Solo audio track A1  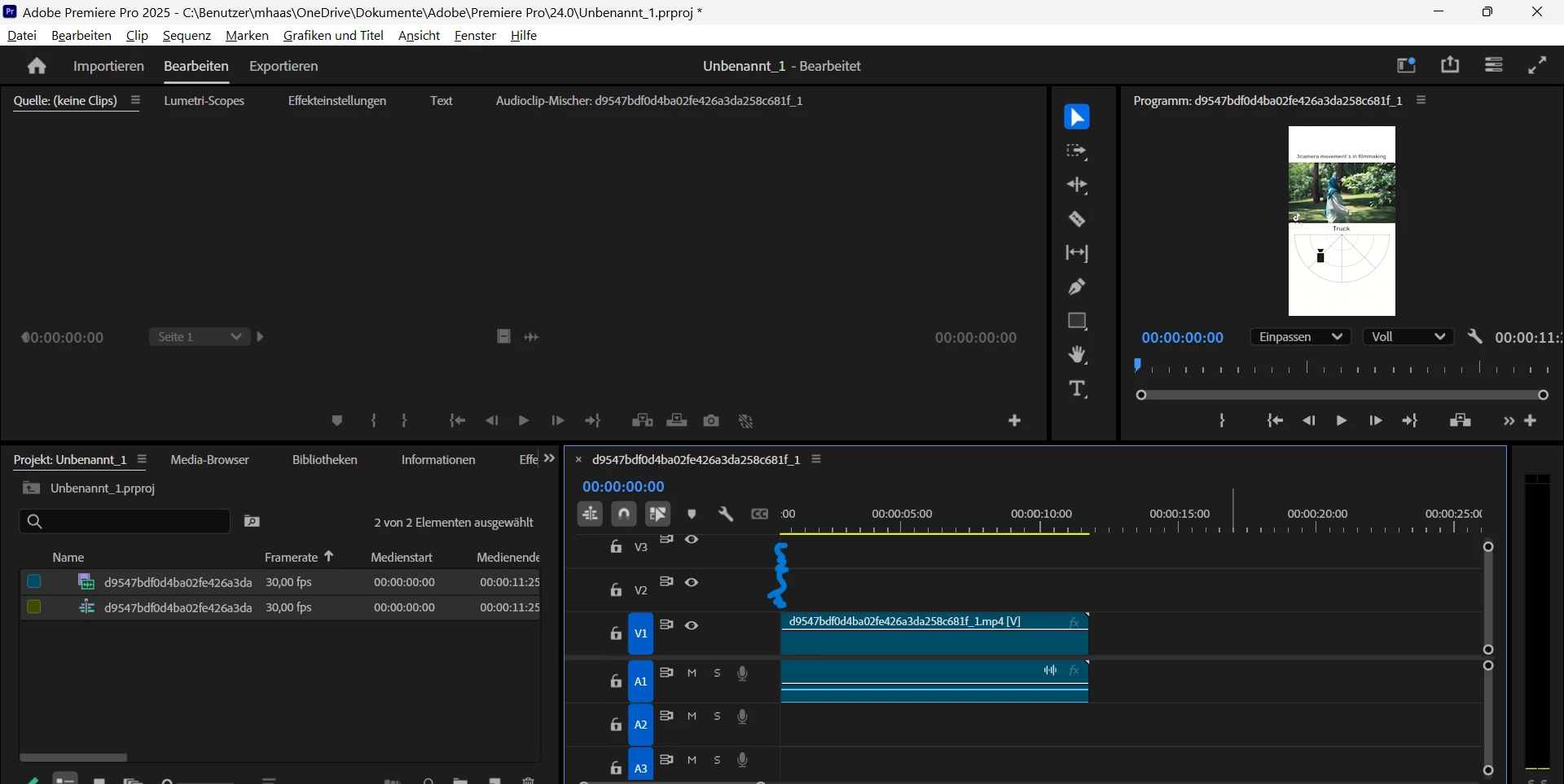point(717,673)
